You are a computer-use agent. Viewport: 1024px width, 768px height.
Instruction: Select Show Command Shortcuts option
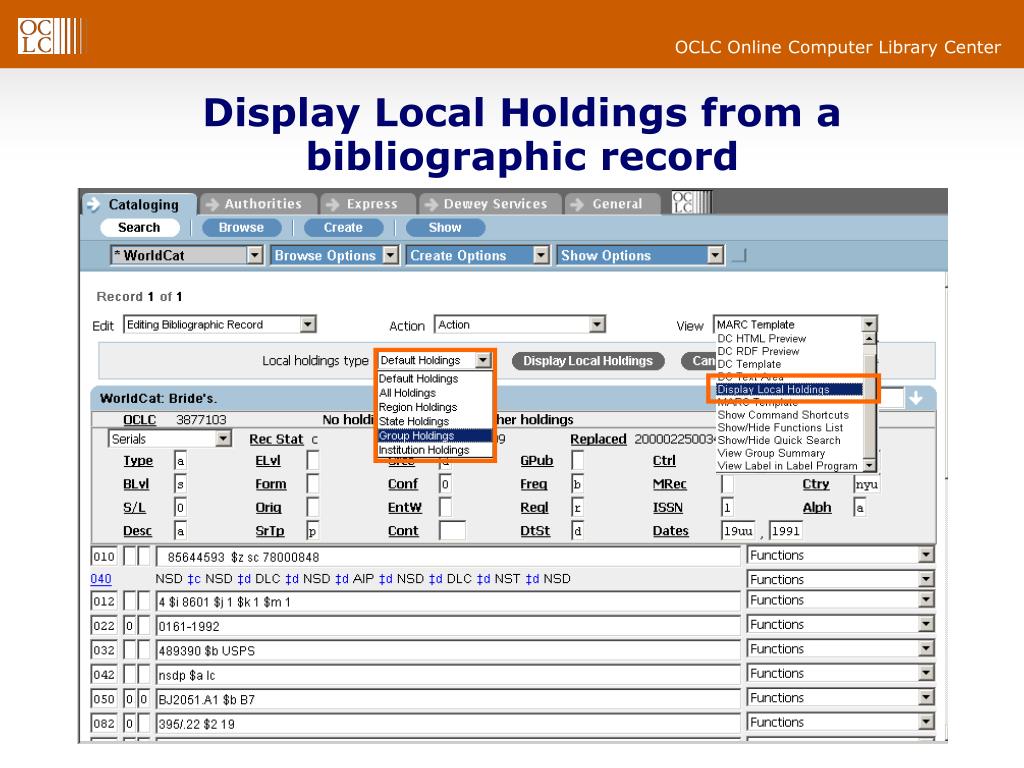click(783, 415)
